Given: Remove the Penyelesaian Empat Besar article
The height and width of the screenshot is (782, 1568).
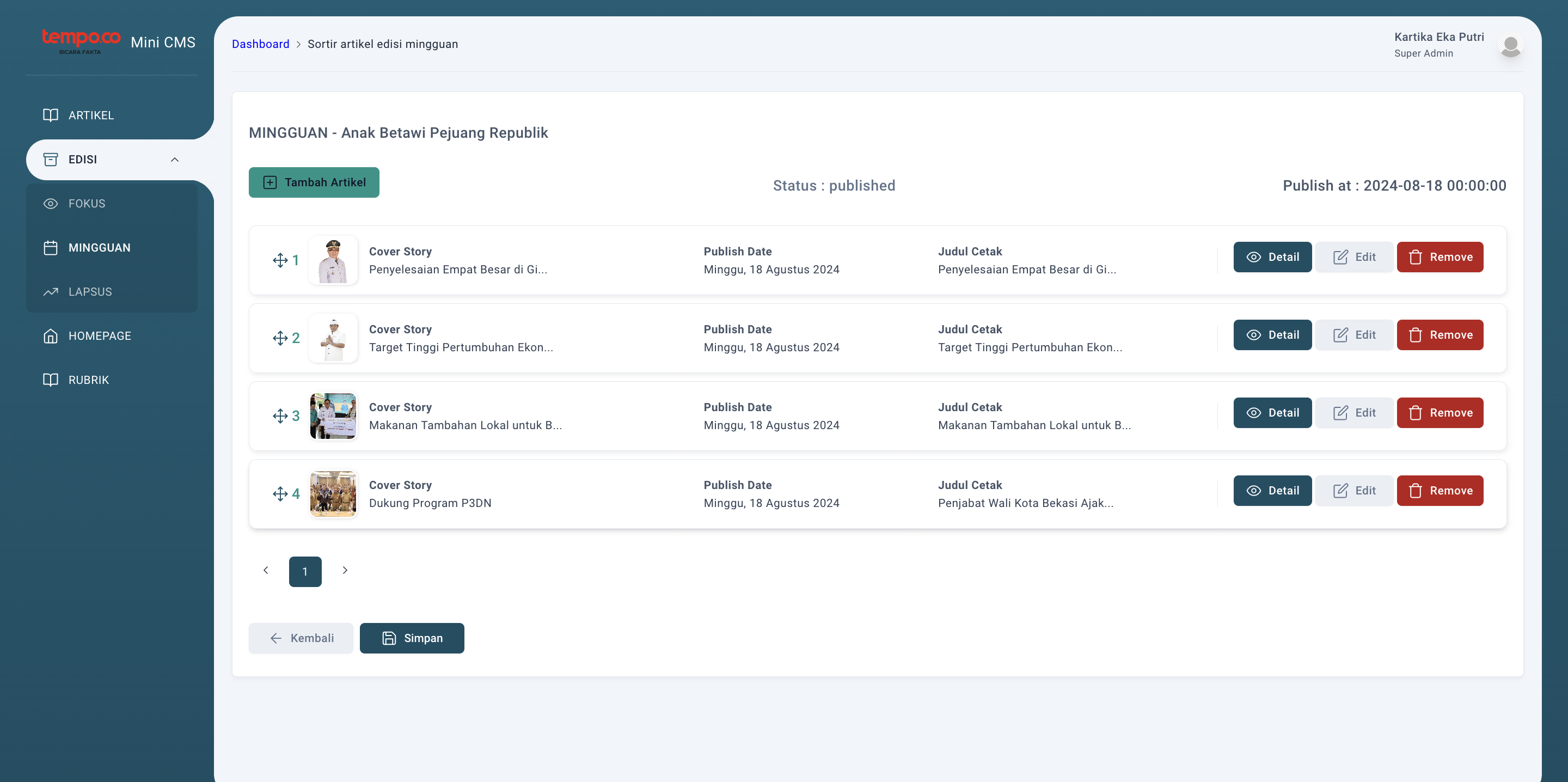Looking at the screenshot, I should [x=1440, y=257].
